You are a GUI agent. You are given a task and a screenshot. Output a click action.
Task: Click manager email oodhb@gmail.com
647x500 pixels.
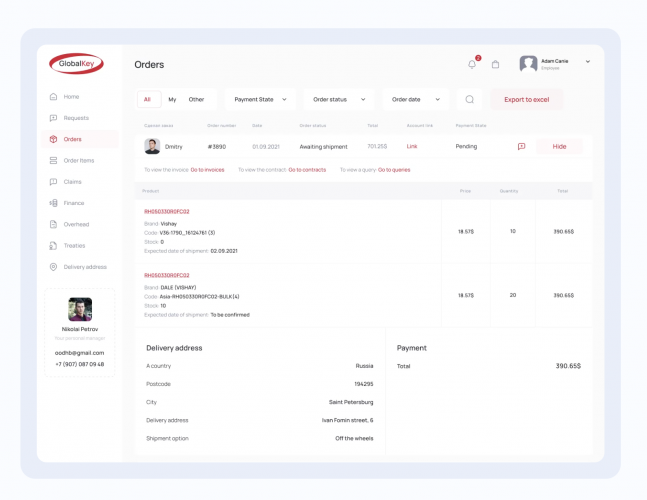[x=80, y=353]
